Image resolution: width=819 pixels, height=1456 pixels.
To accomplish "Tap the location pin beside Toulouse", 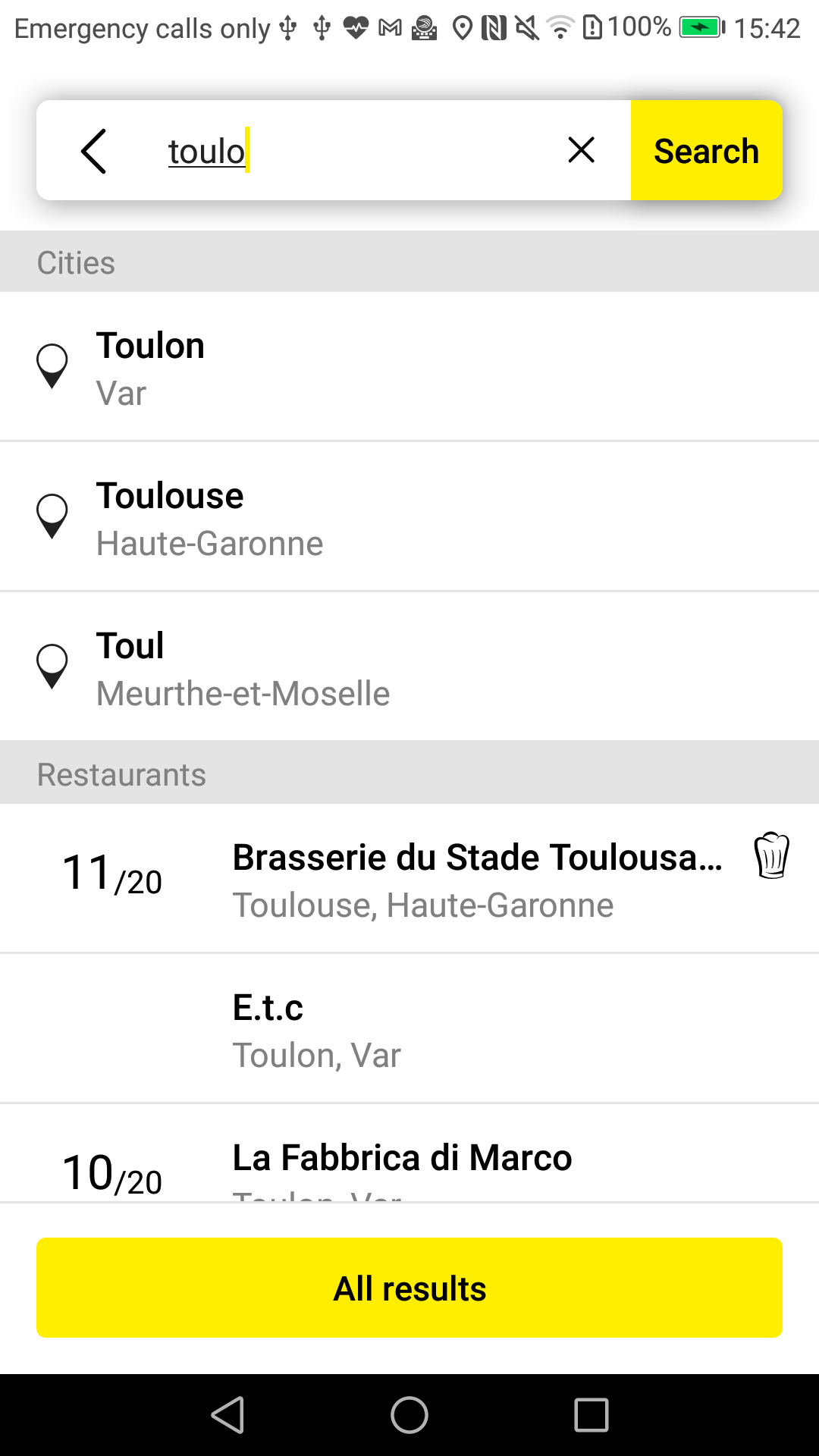I will [52, 516].
